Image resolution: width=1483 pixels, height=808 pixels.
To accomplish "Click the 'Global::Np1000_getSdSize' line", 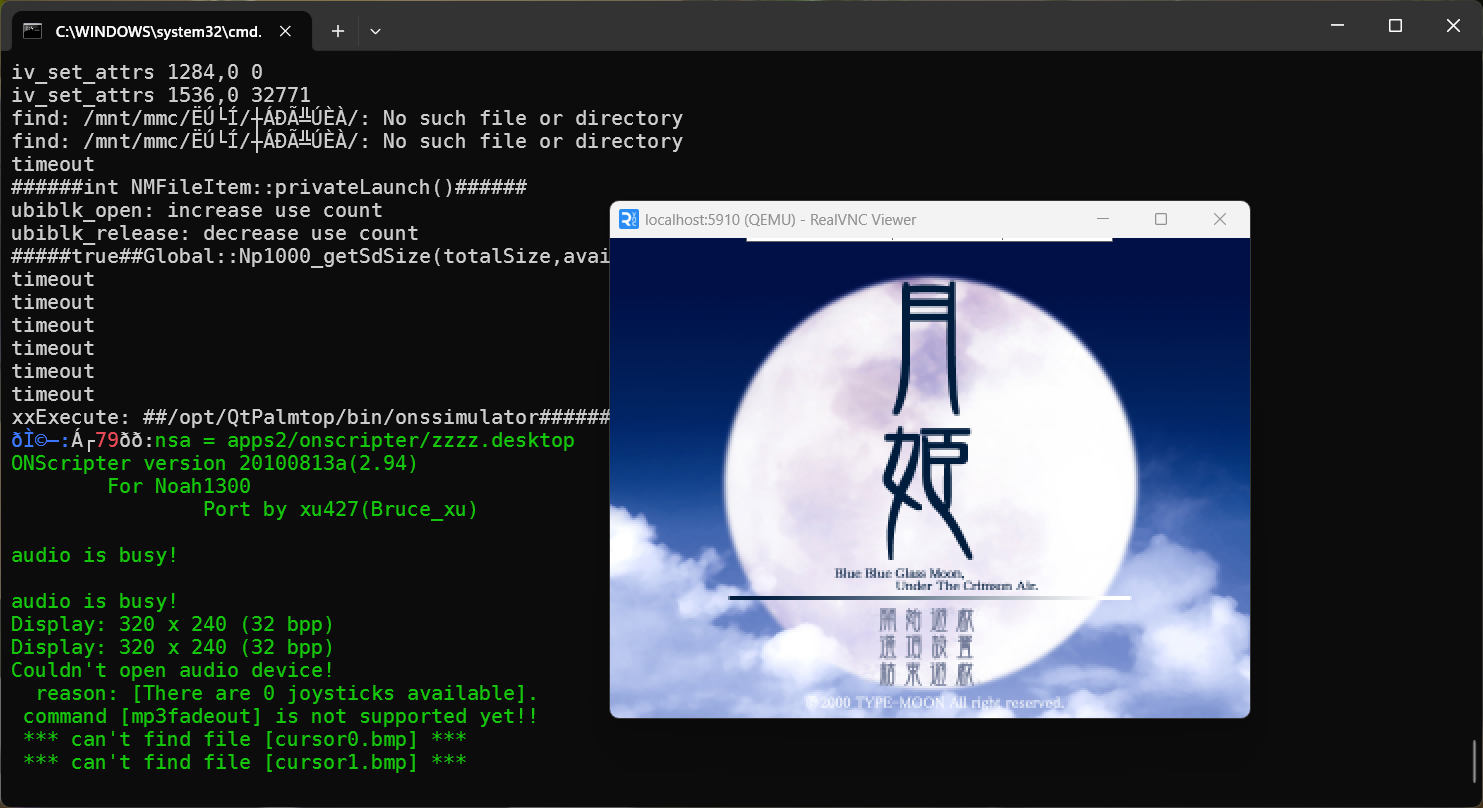I will click(x=311, y=256).
